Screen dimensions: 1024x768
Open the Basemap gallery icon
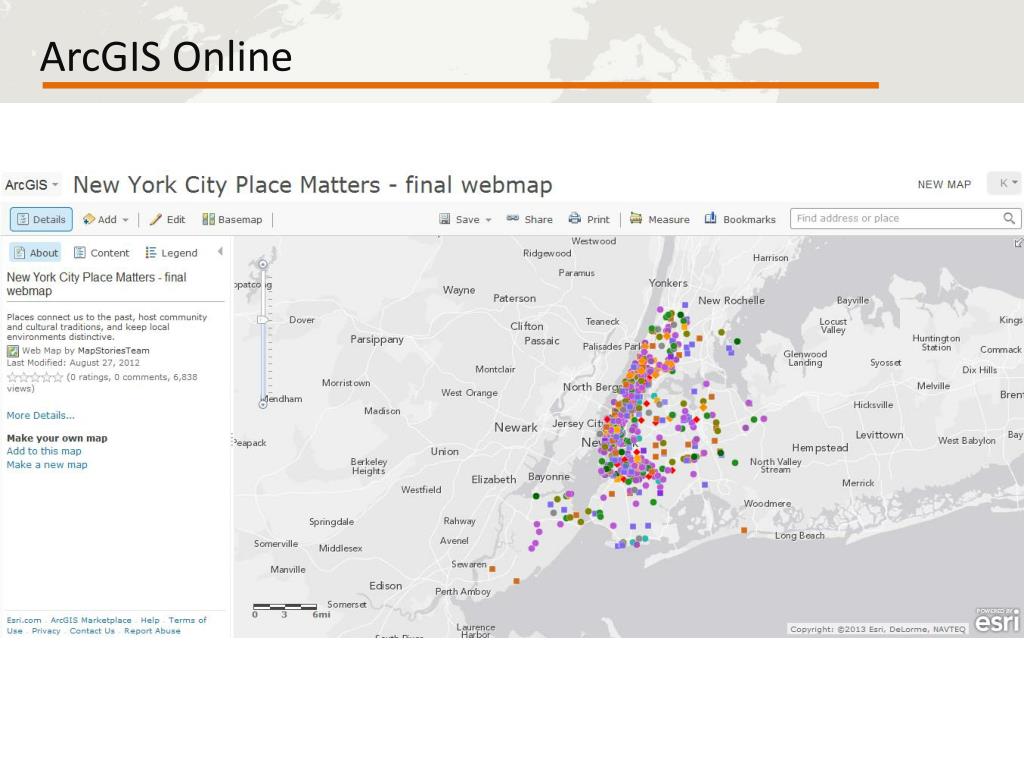(x=208, y=219)
